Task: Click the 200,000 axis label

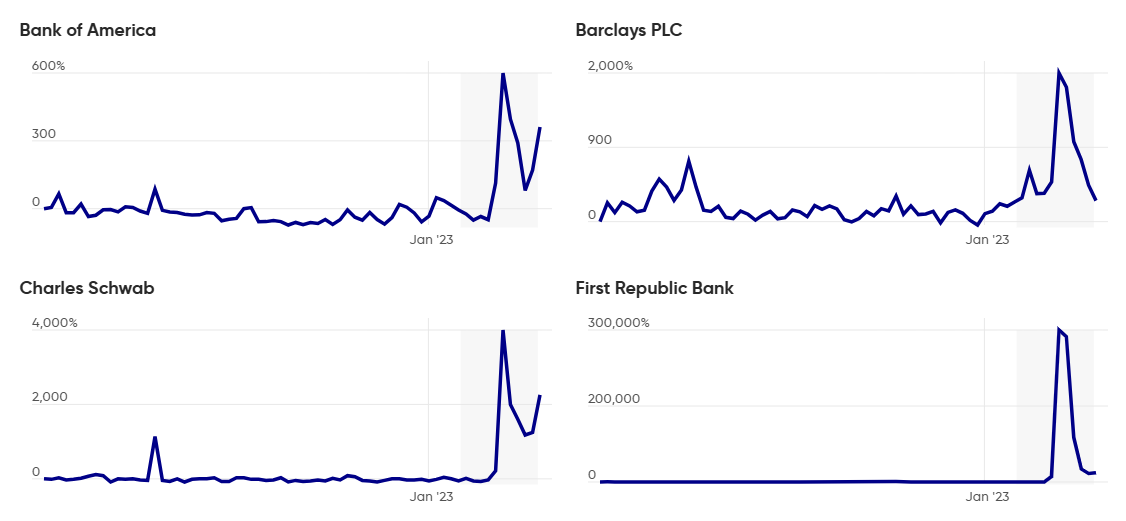Action: [x=614, y=398]
